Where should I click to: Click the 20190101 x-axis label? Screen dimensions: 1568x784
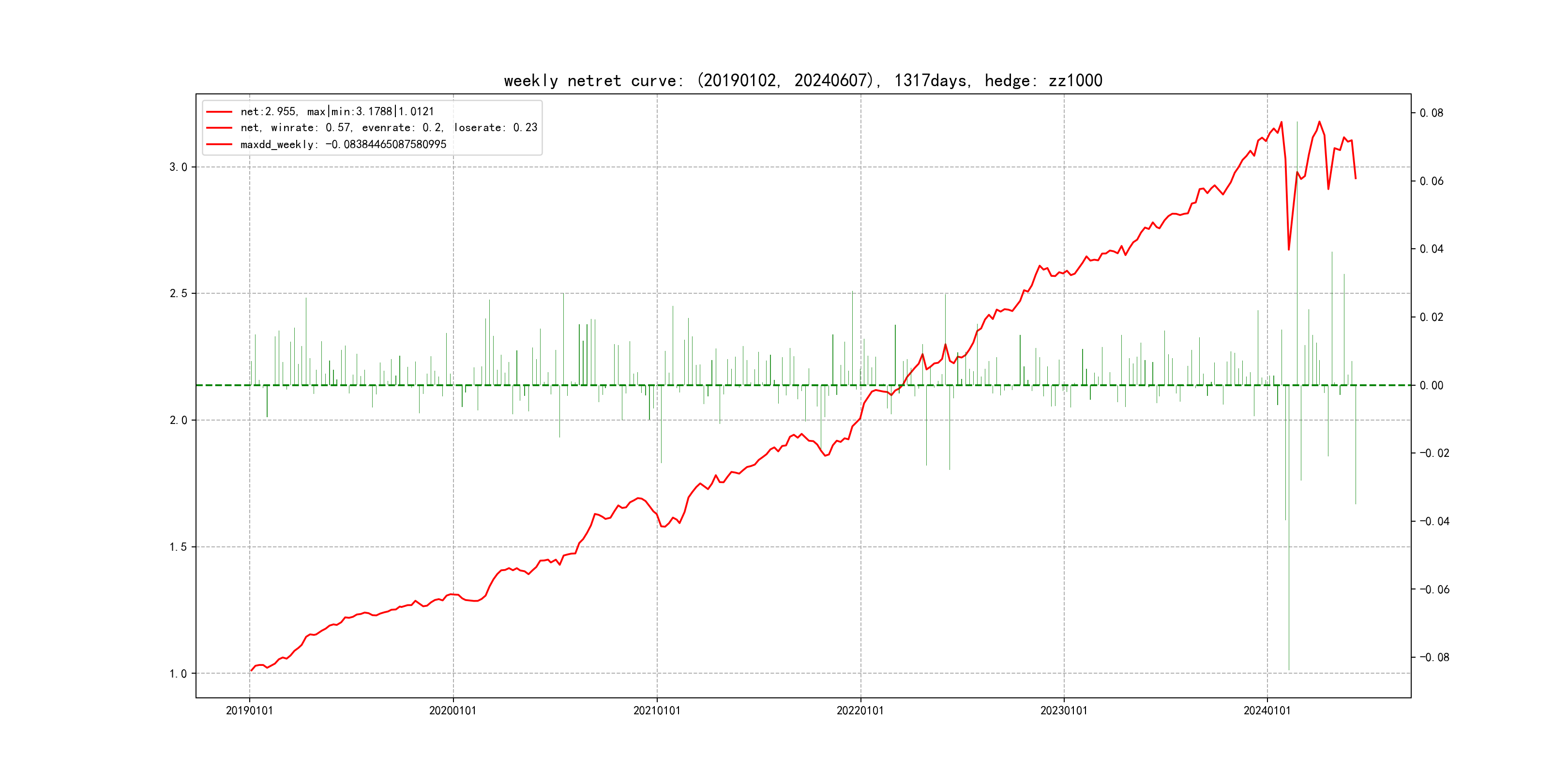tap(250, 710)
